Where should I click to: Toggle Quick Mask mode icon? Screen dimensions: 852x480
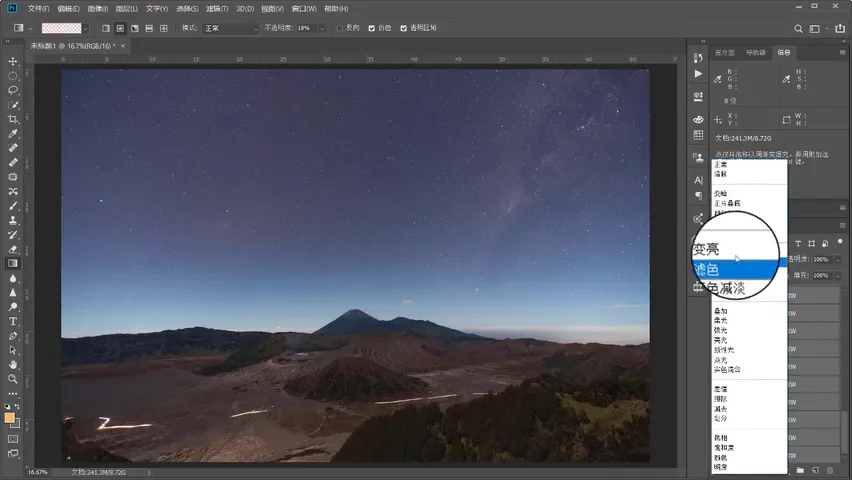13,439
